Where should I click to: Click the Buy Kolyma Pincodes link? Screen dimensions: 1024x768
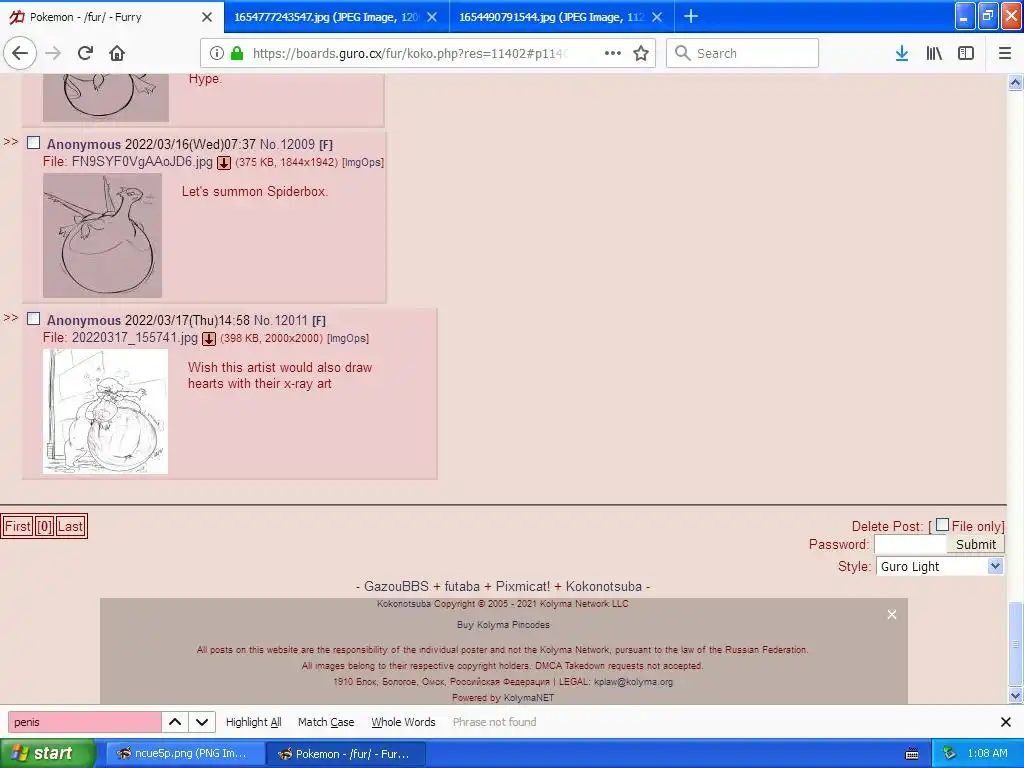503,625
